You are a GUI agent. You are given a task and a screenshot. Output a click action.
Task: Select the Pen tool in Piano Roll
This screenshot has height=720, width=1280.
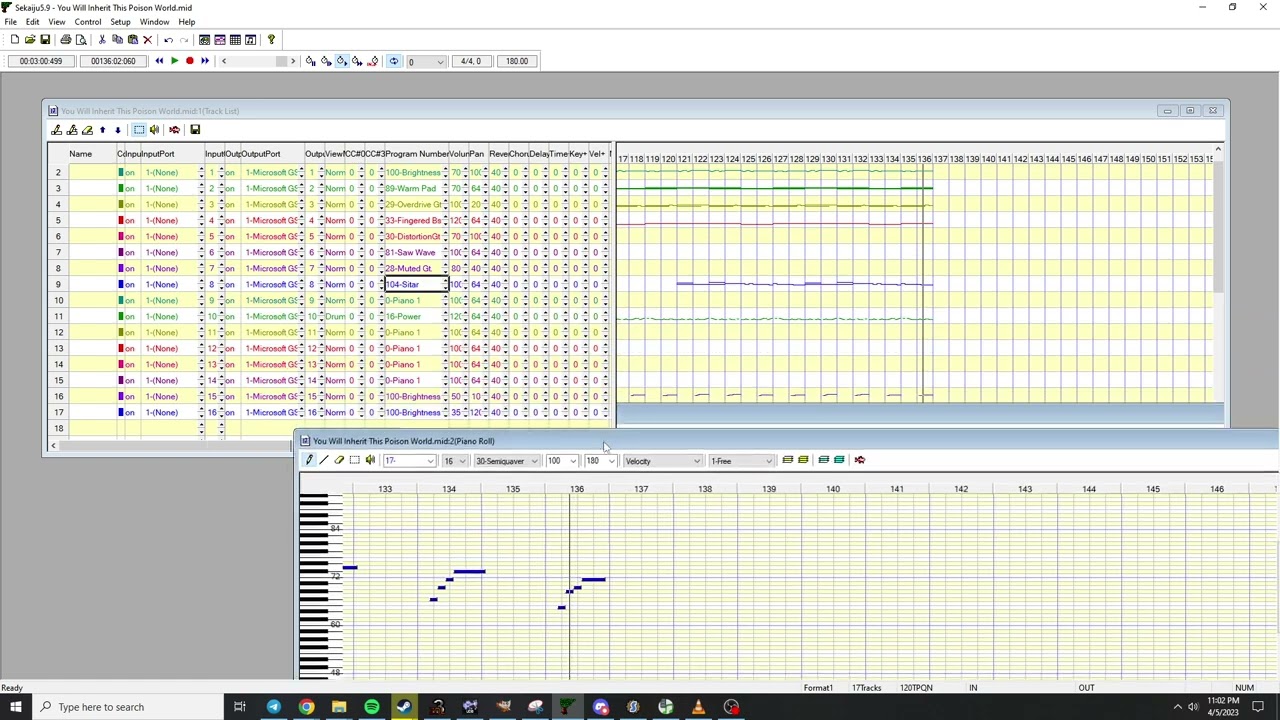click(309, 460)
